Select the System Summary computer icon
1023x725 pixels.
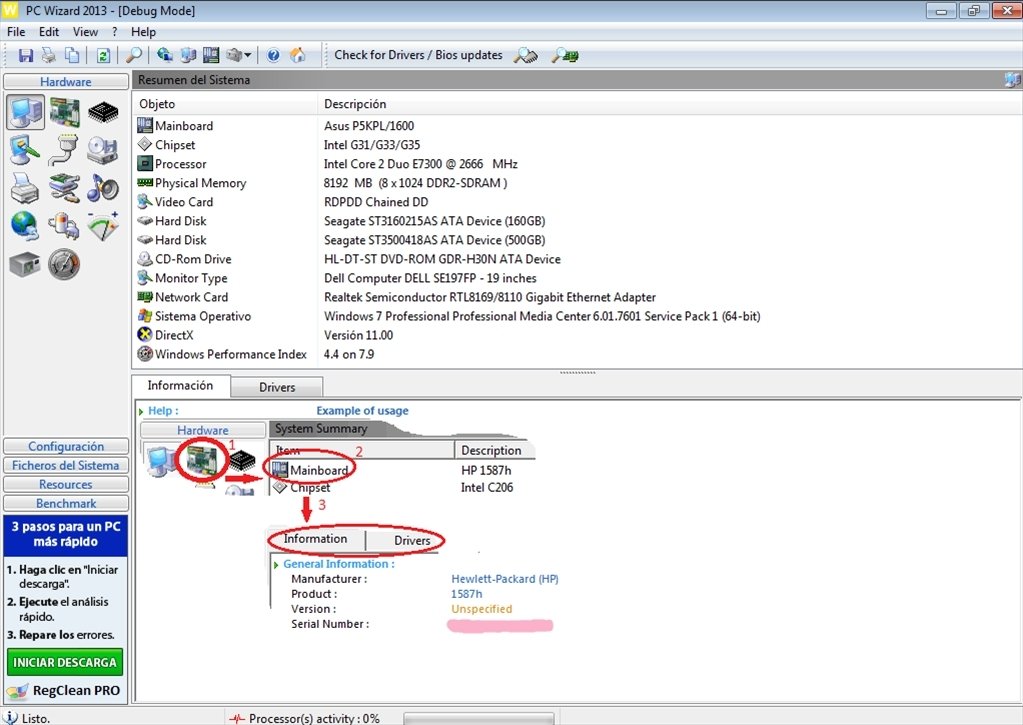click(26, 112)
